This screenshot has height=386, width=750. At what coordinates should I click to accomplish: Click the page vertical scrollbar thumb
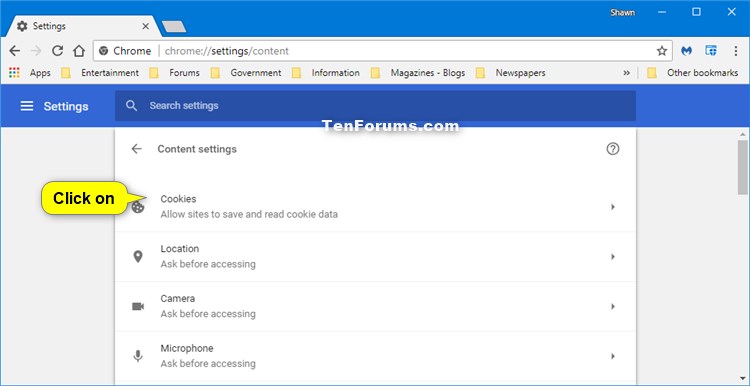tap(742, 168)
